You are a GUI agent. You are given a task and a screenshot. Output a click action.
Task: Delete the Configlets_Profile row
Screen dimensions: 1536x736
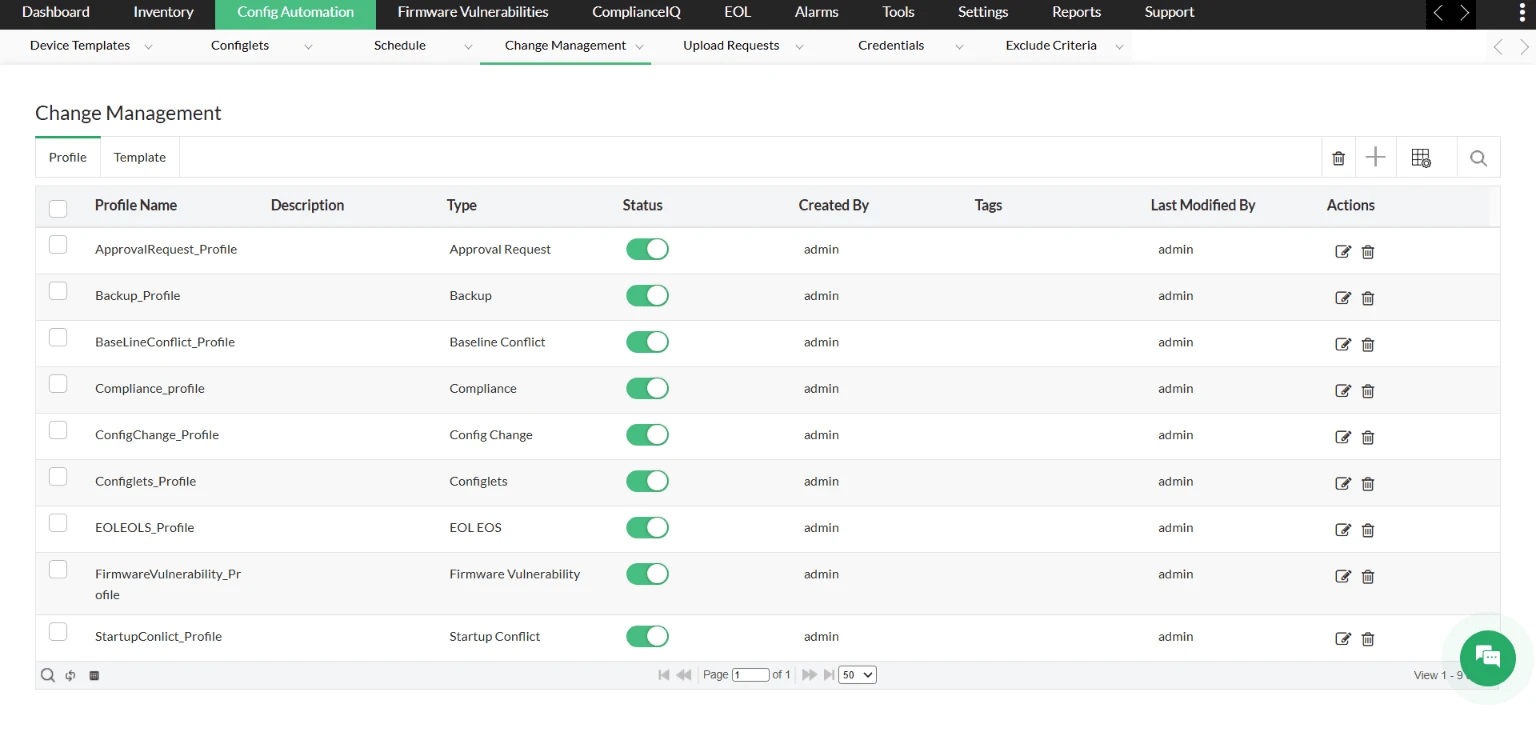(1368, 484)
